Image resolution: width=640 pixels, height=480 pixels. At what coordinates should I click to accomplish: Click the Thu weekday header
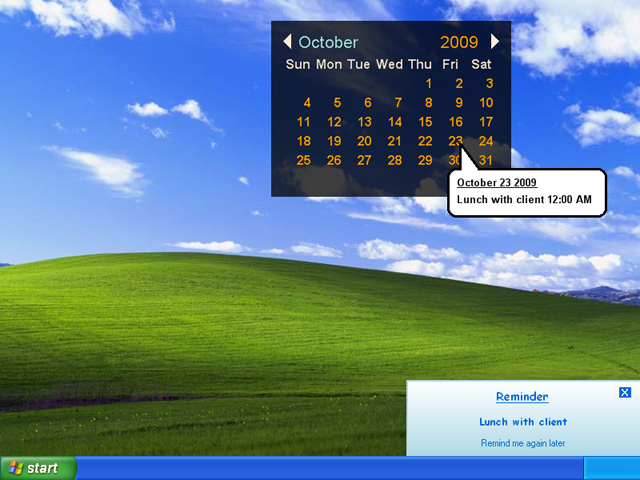click(420, 64)
